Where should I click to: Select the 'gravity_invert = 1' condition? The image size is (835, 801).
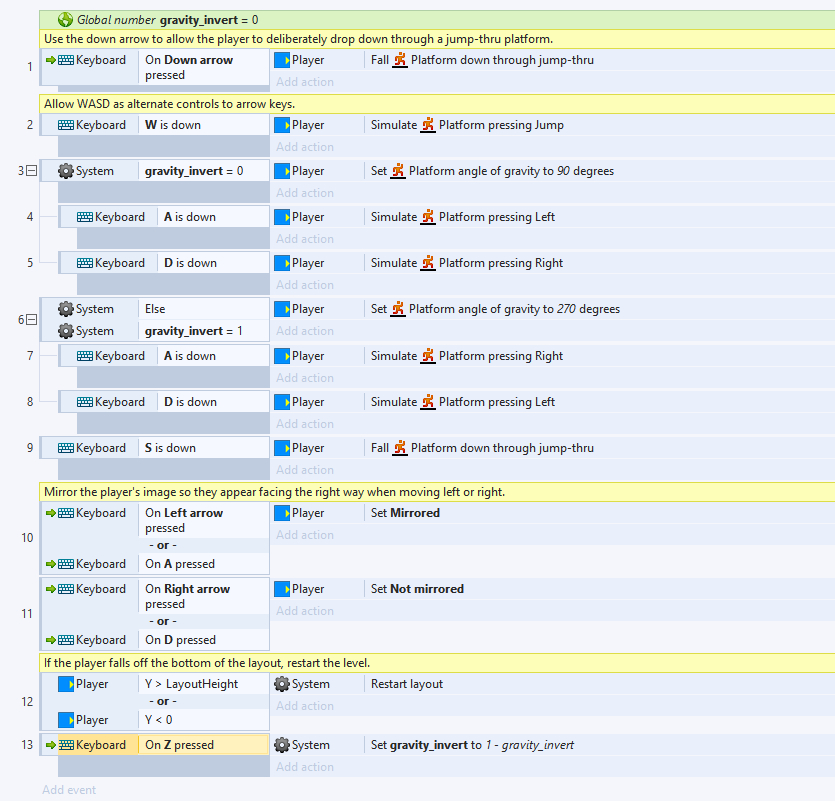coord(156,331)
